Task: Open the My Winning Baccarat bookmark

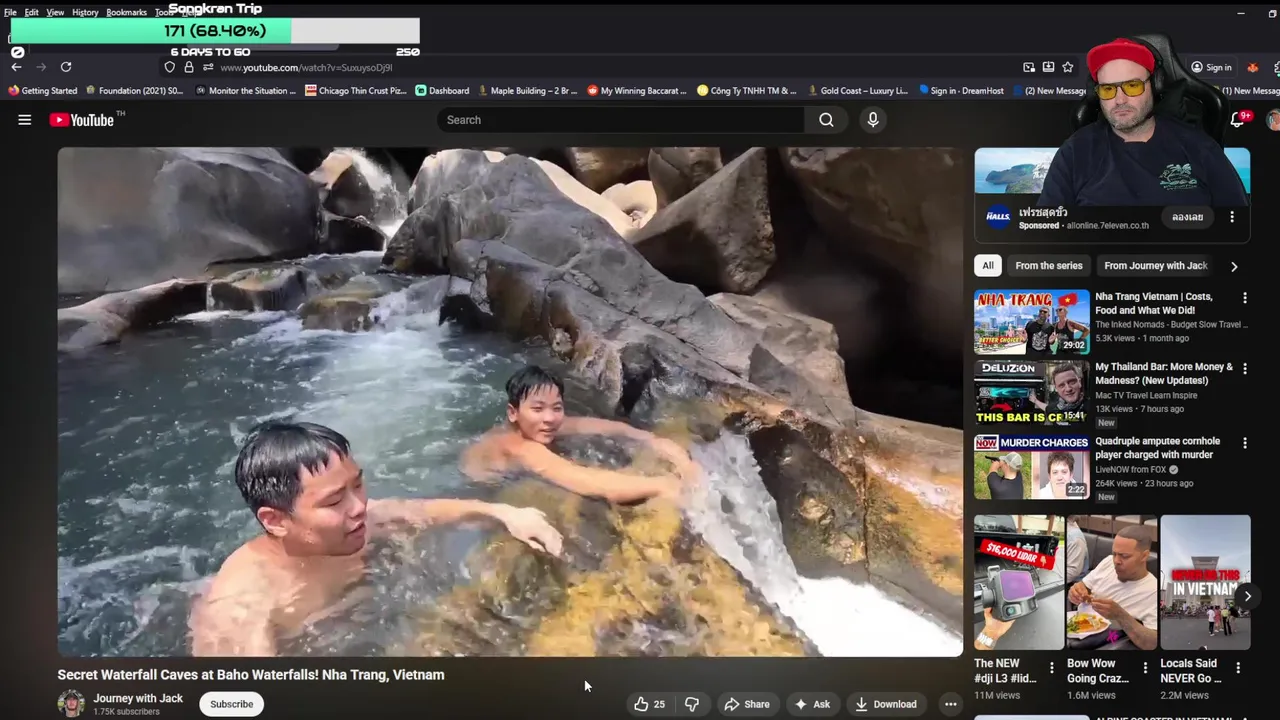Action: [636, 90]
